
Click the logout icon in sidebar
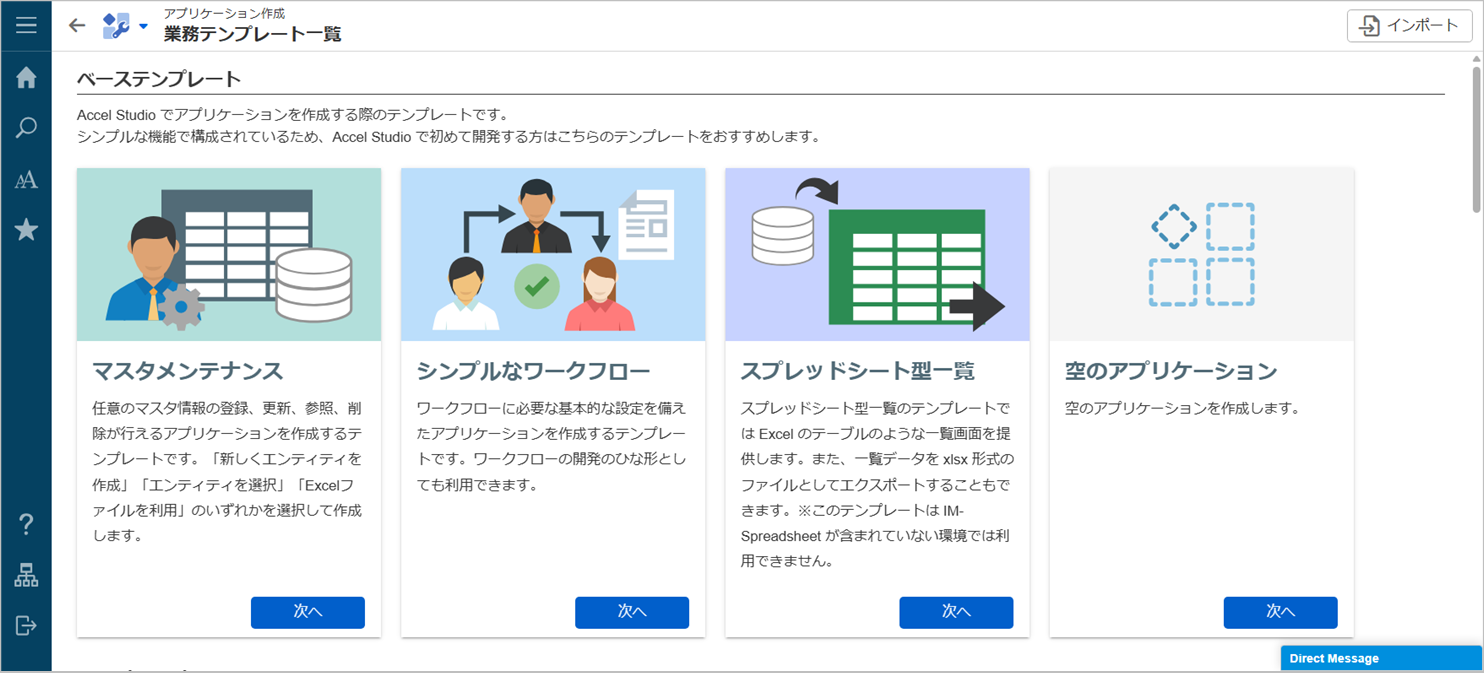(x=26, y=625)
